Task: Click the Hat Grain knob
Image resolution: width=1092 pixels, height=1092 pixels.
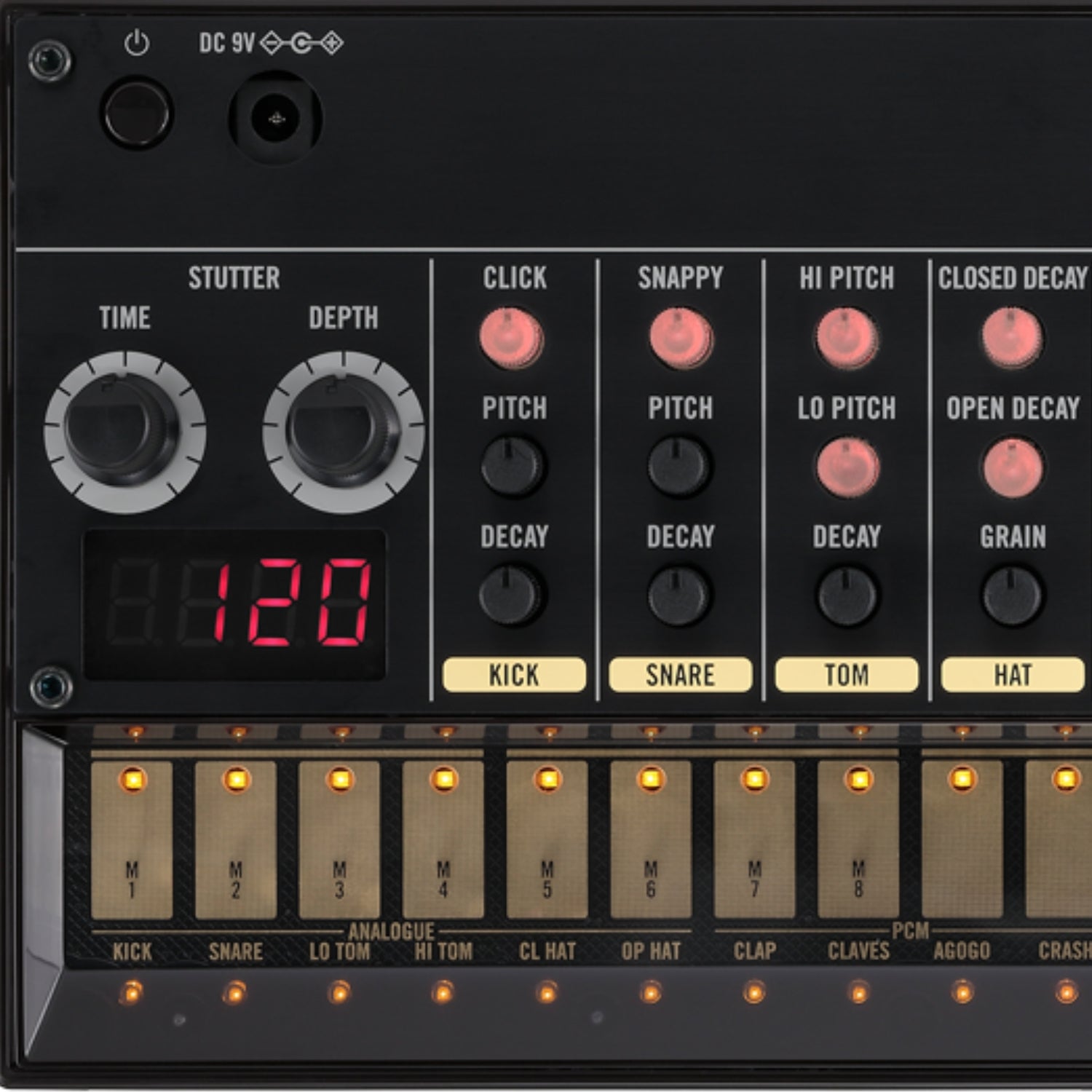Action: (1013, 597)
